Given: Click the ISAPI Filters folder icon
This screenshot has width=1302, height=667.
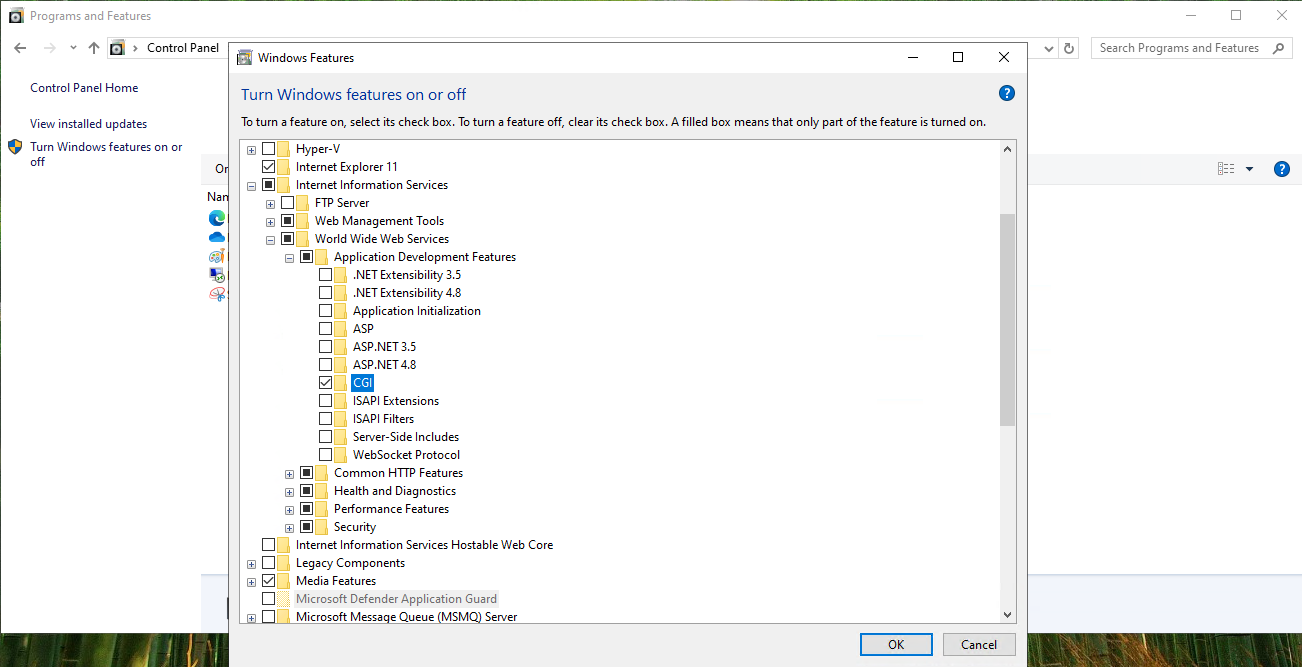Looking at the screenshot, I should pos(341,419).
